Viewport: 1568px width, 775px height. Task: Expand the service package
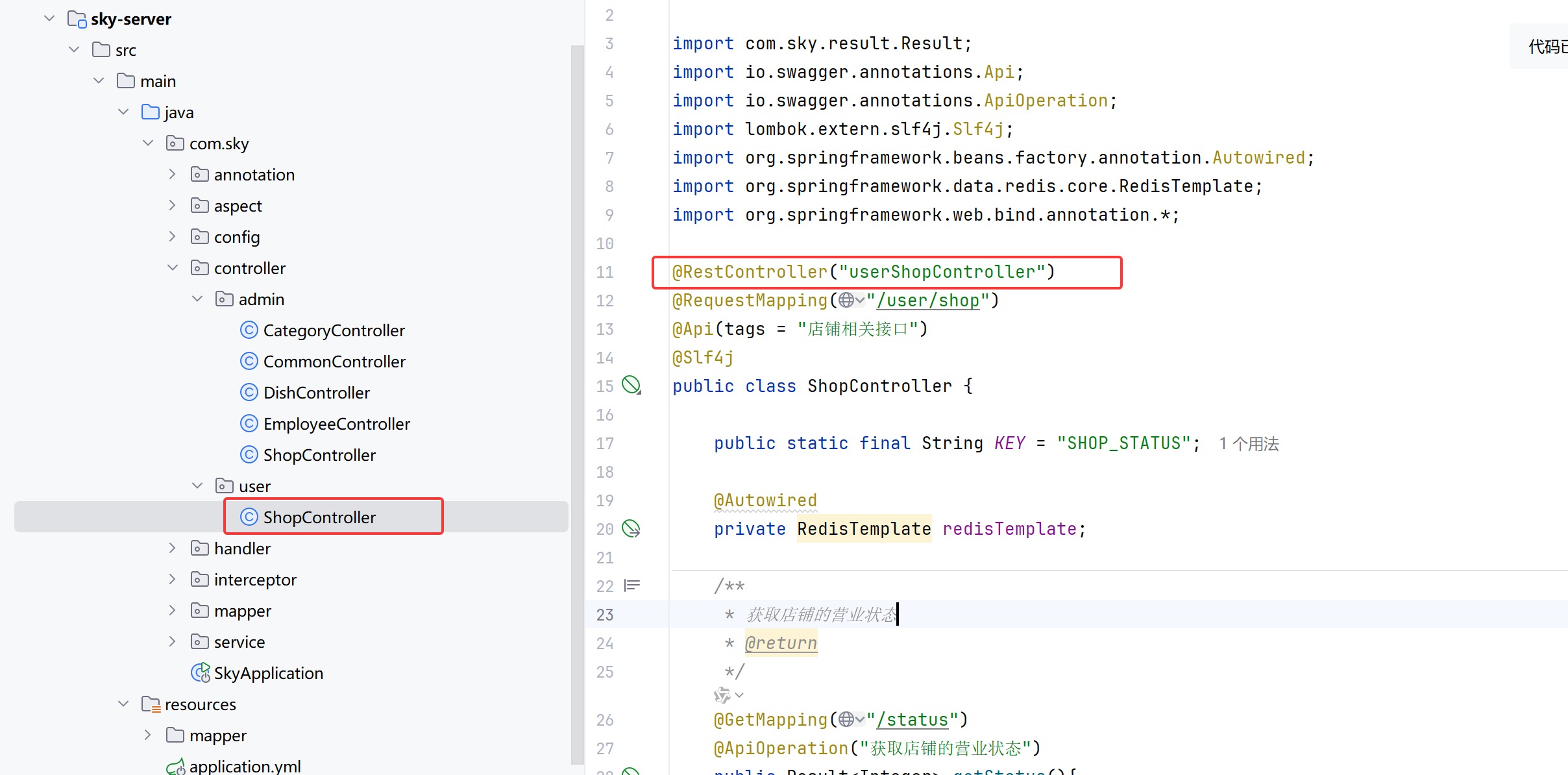tap(173, 642)
